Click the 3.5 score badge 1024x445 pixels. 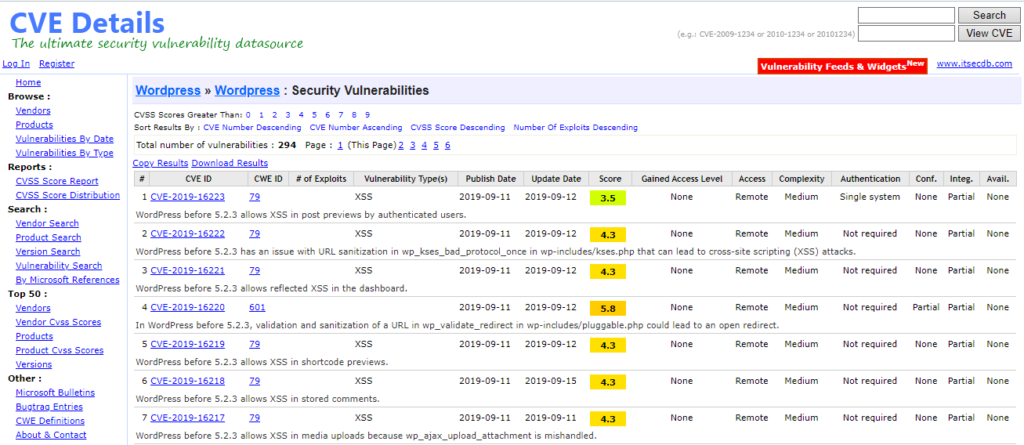(608, 198)
